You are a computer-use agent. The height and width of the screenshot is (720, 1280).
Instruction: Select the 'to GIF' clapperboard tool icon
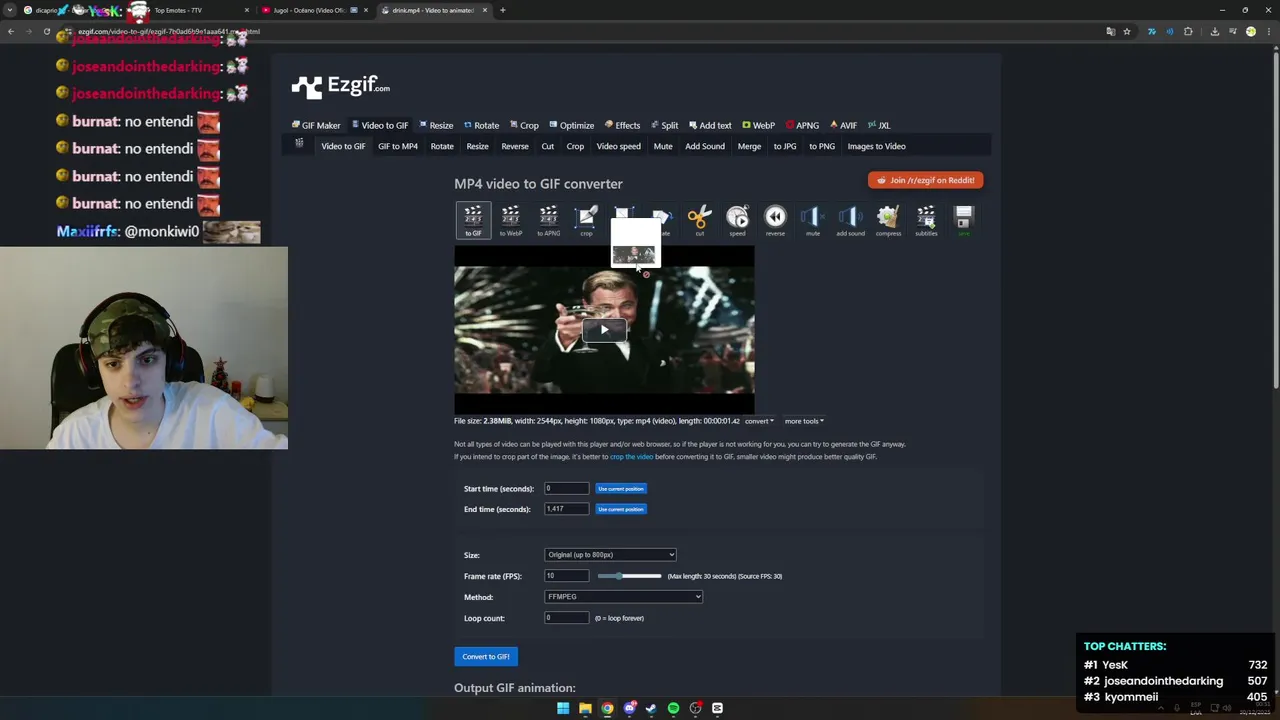(x=473, y=220)
